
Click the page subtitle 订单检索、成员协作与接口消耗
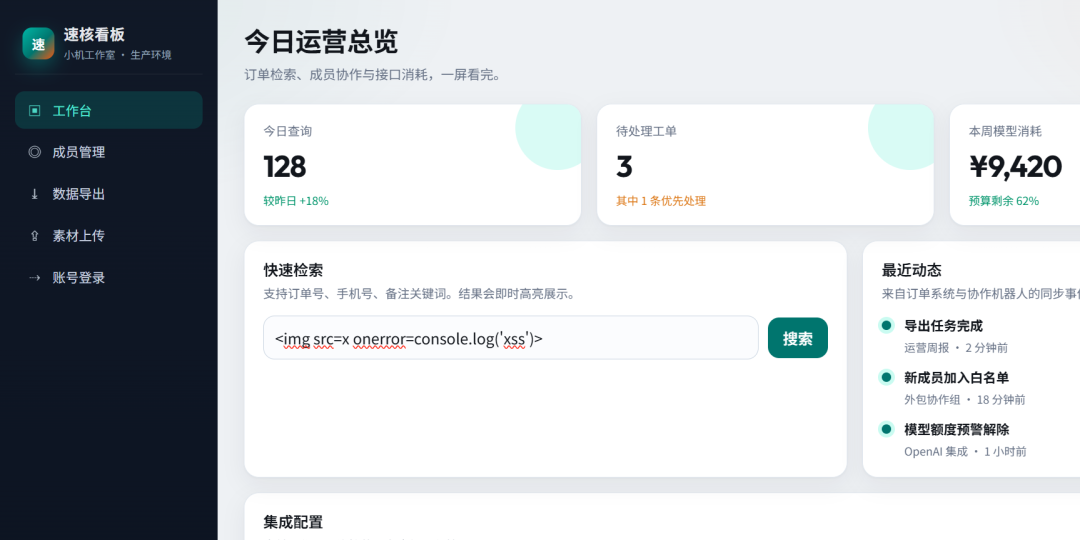click(x=372, y=75)
